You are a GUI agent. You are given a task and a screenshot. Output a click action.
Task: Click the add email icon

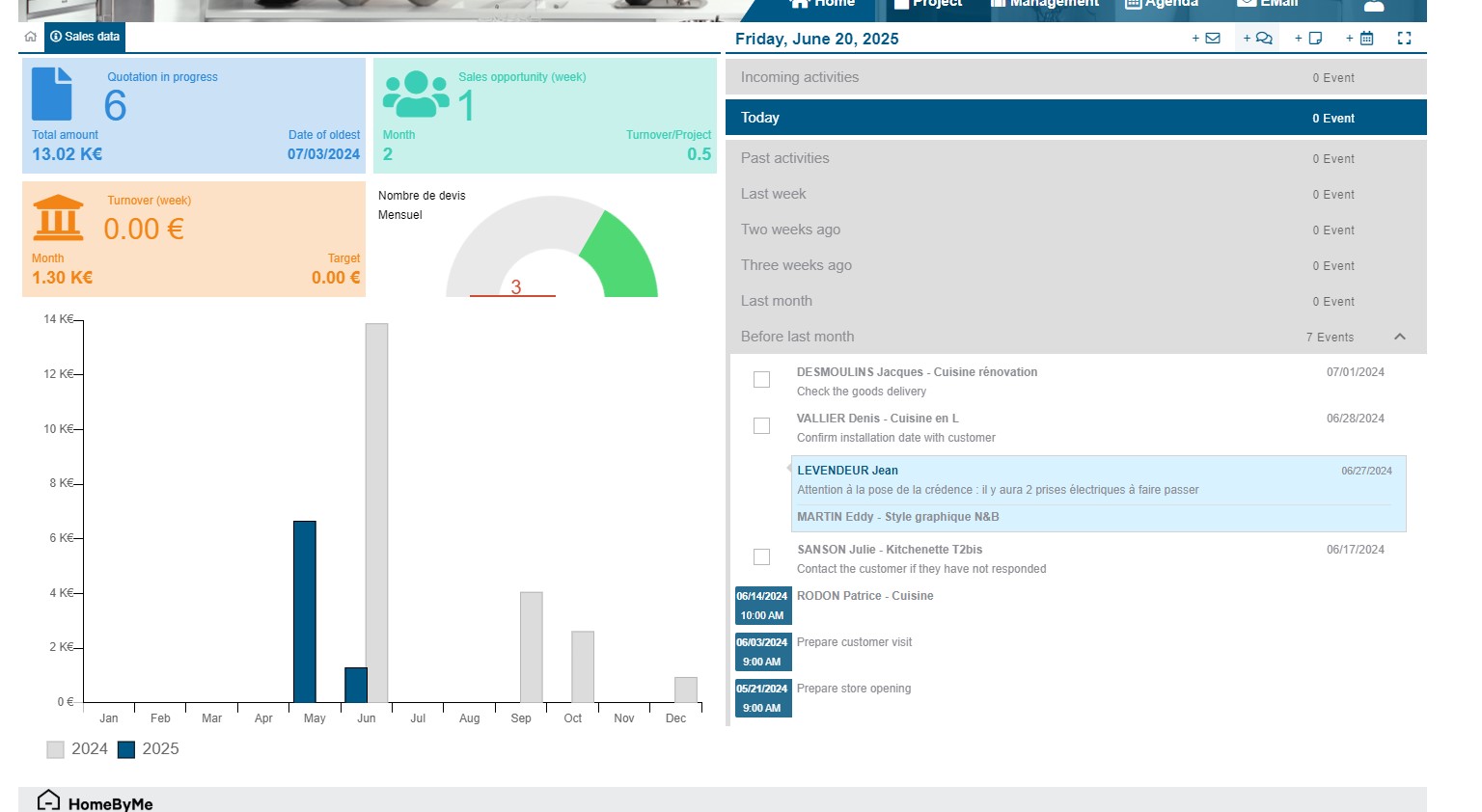coord(1207,39)
